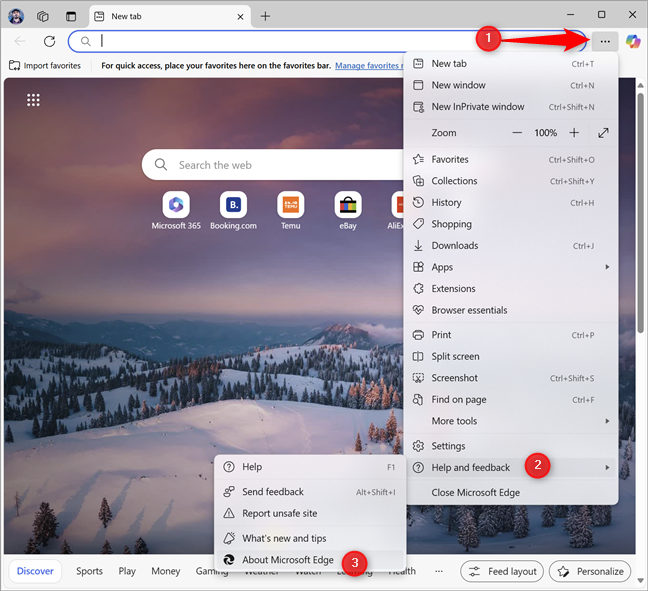This screenshot has height=591, width=648.
Task: Open Shopping from the menu
Action: [511, 224]
